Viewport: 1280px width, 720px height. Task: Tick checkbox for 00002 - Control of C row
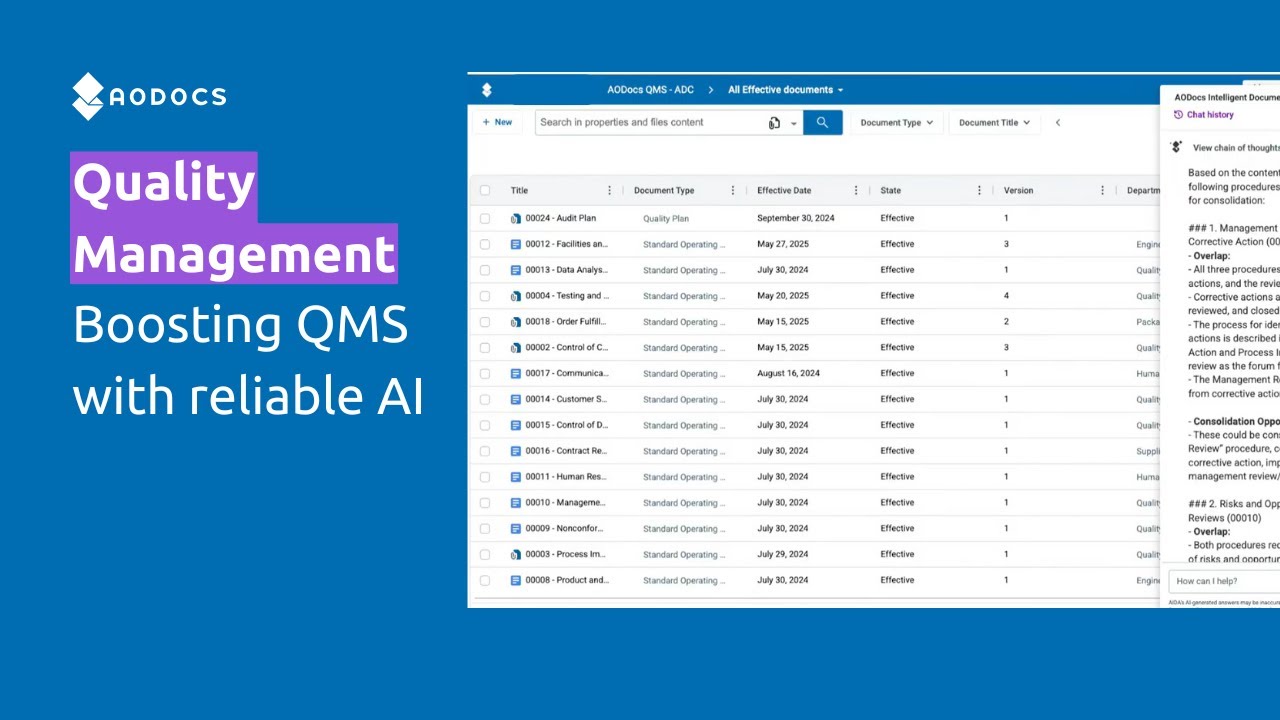tap(485, 348)
